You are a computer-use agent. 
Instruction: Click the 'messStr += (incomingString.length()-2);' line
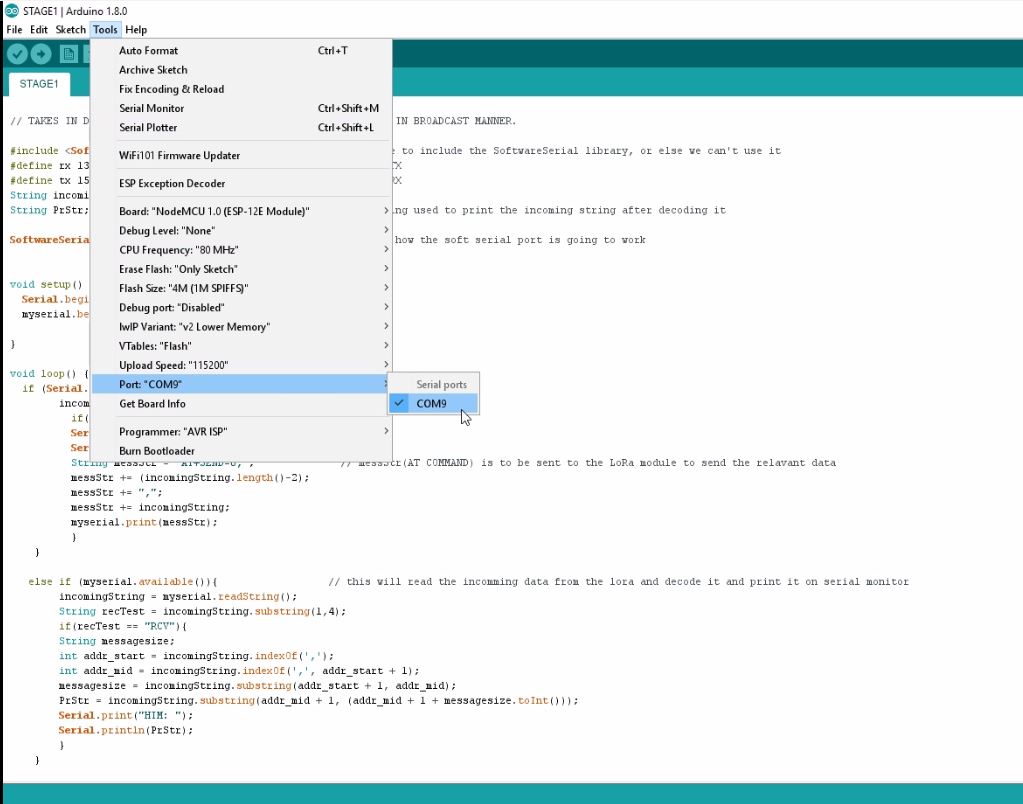[190, 478]
